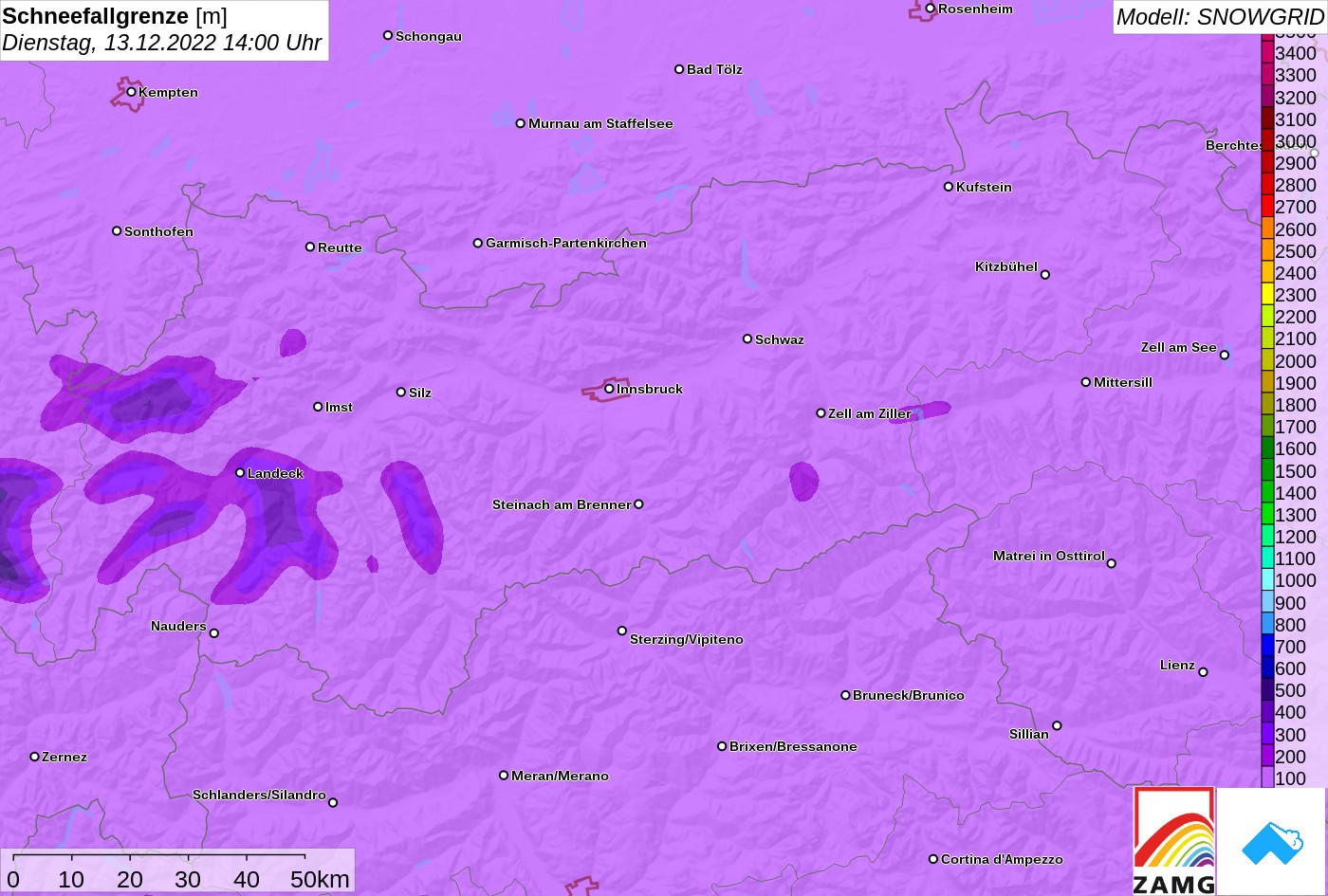Click the Steinach am Brenner label
Viewport: 1328px width, 896px height.
click(562, 505)
